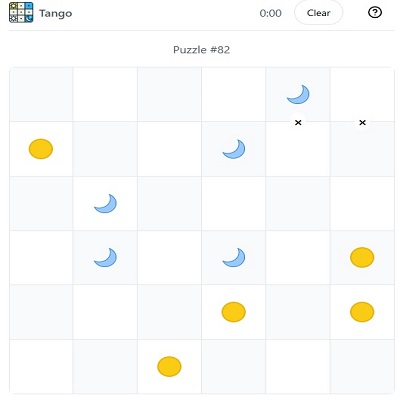This screenshot has height=400, width=400.
Task: Click the x constraint marker below the moon
Action: (298, 122)
